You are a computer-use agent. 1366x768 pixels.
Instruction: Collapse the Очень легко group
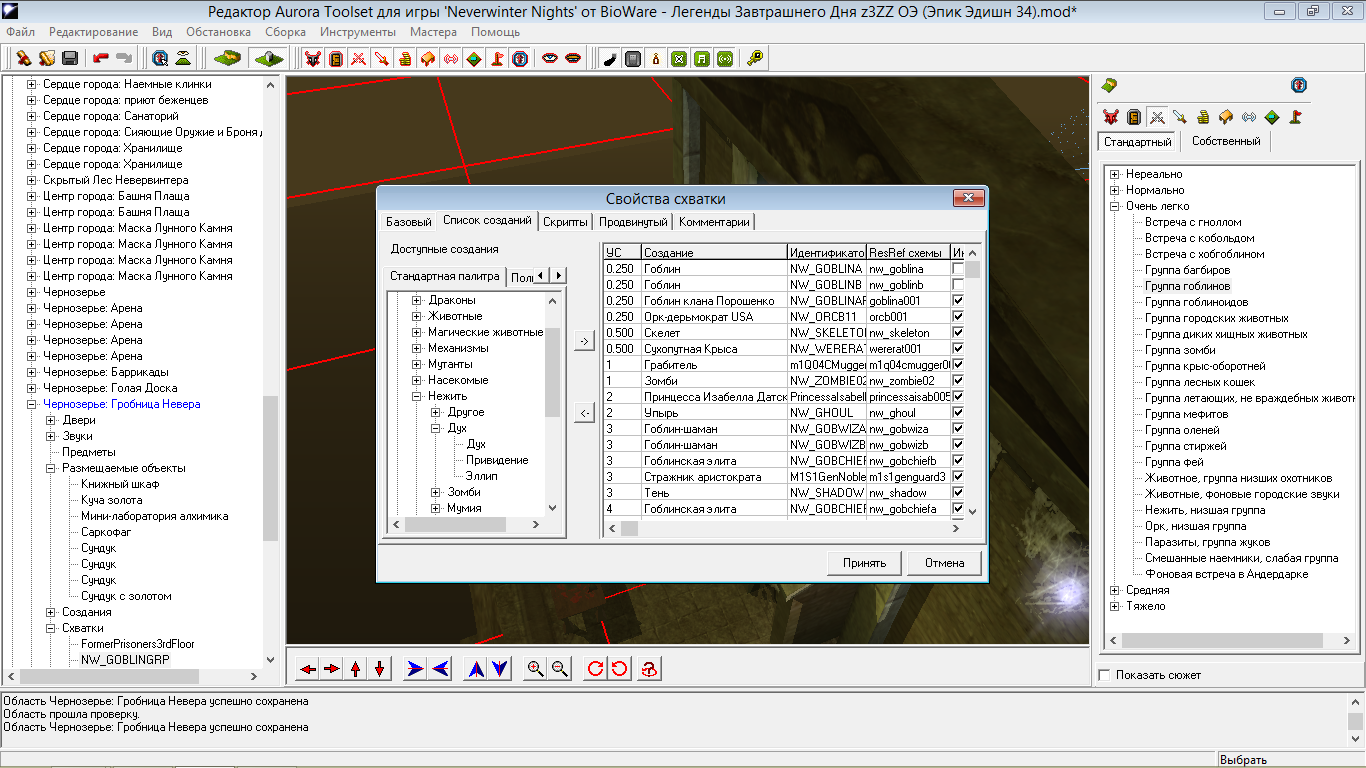pos(1115,206)
